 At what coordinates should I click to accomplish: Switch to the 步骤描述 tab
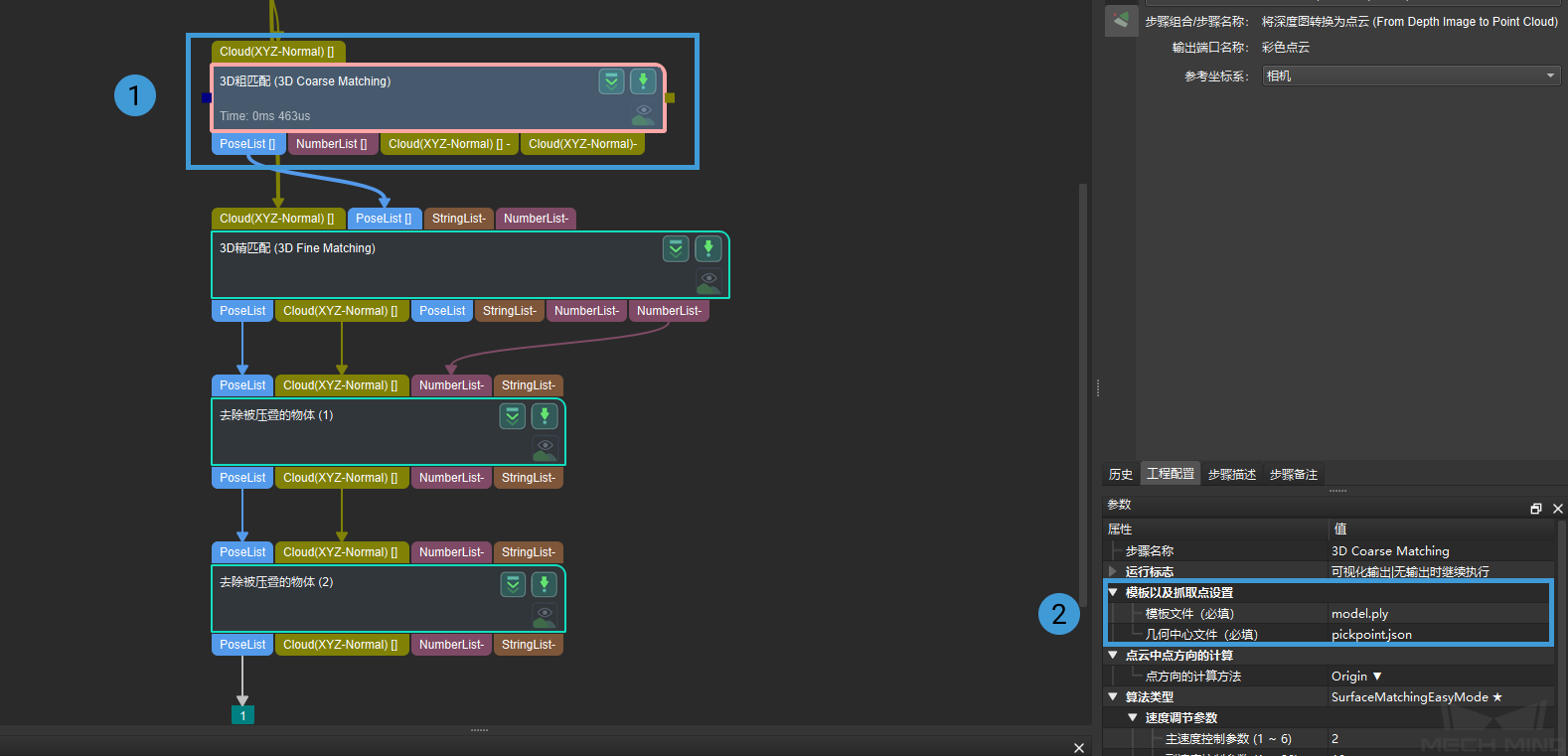(1232, 474)
